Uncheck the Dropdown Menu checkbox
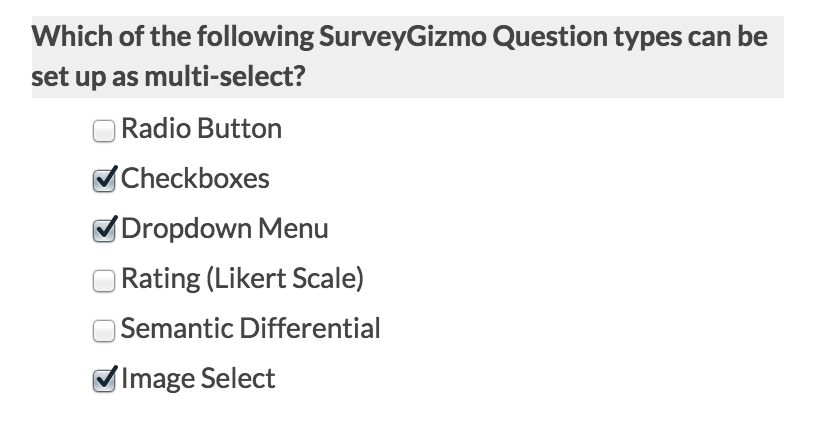The image size is (818, 446). click(x=103, y=230)
